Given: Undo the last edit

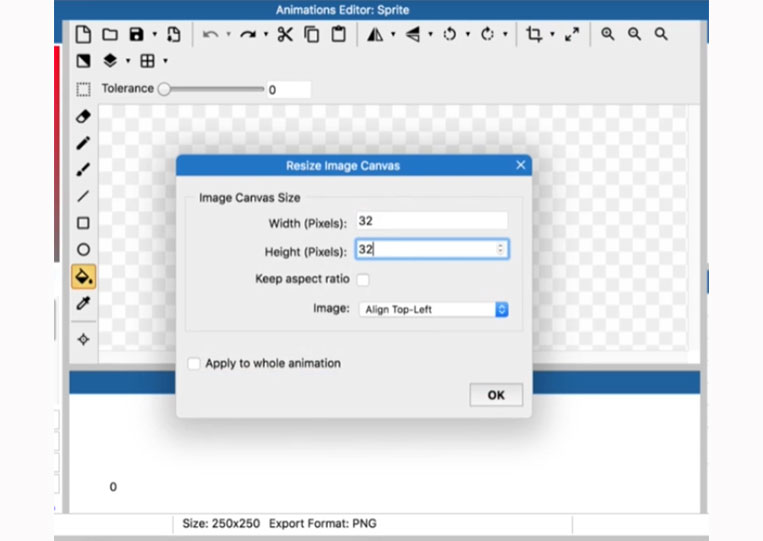Looking at the screenshot, I should pos(210,35).
